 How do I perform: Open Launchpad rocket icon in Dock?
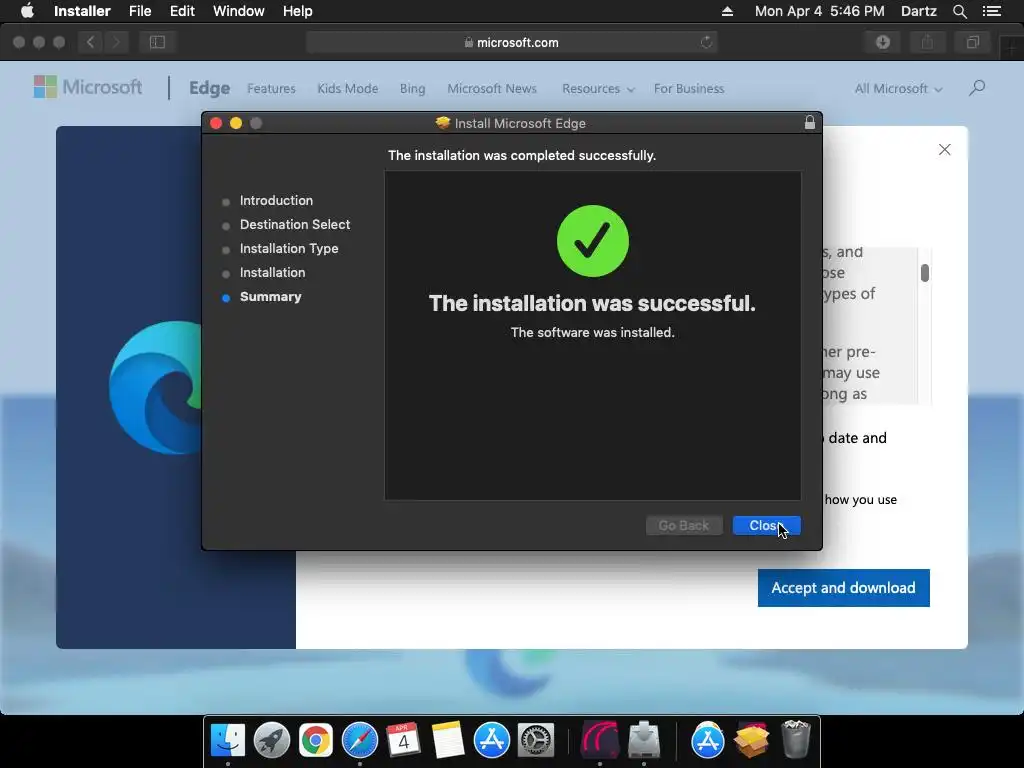coord(272,741)
